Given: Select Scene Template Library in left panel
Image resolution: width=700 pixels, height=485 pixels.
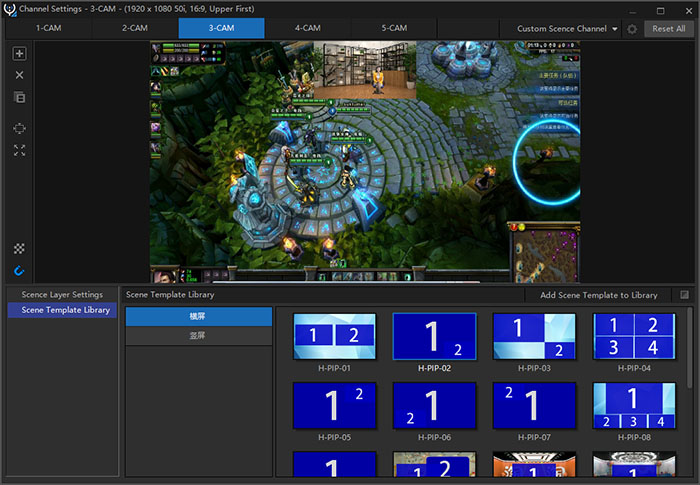Looking at the screenshot, I should click(x=62, y=310).
